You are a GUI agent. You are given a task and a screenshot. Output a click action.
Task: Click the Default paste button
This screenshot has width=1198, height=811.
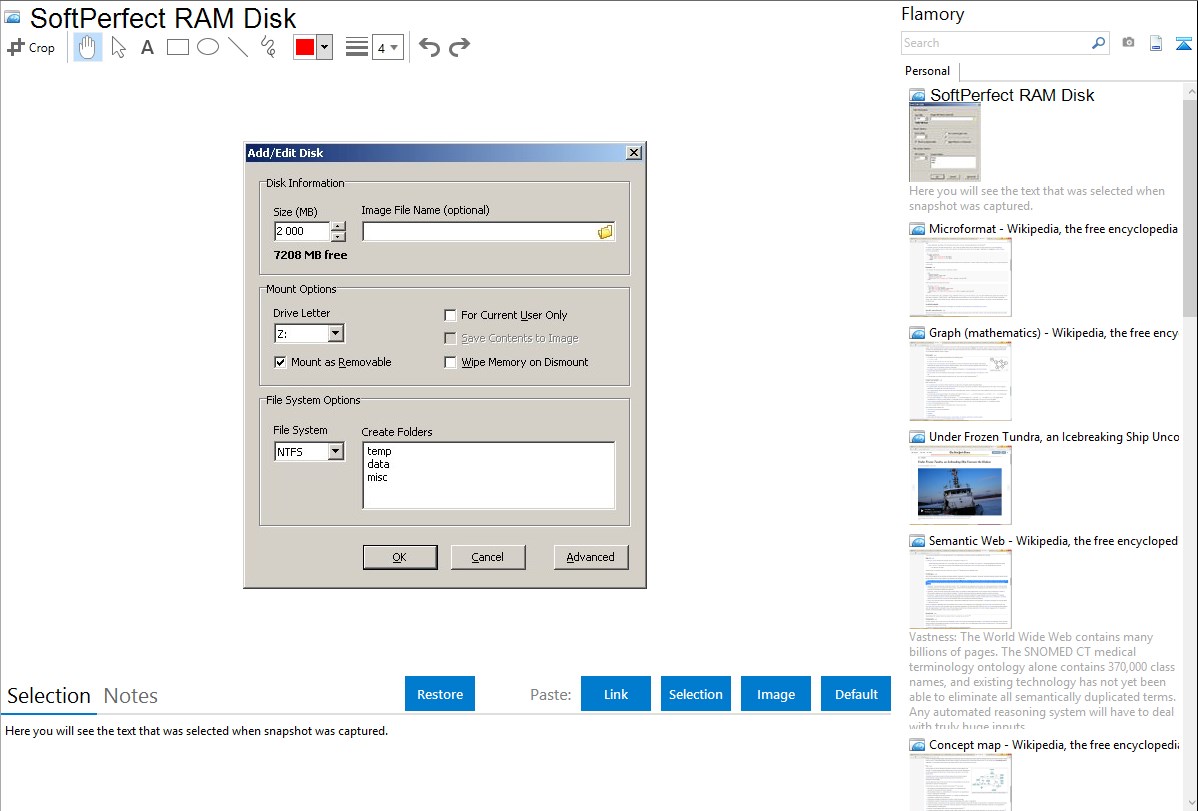tap(856, 694)
